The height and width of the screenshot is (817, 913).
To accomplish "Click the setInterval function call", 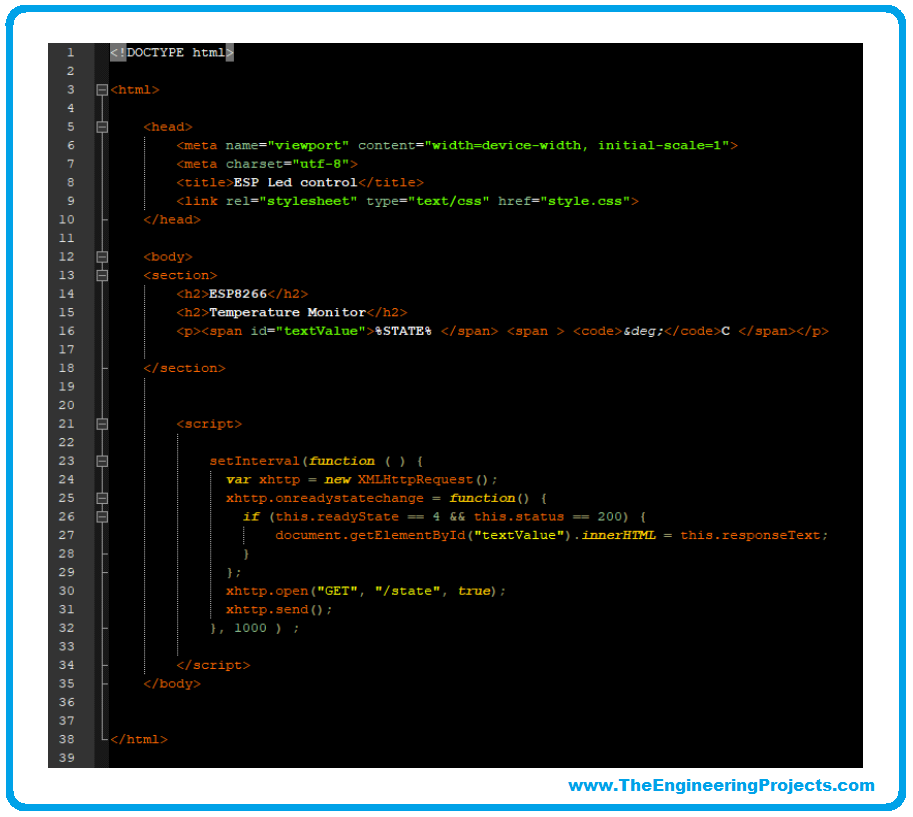I will [x=254, y=461].
